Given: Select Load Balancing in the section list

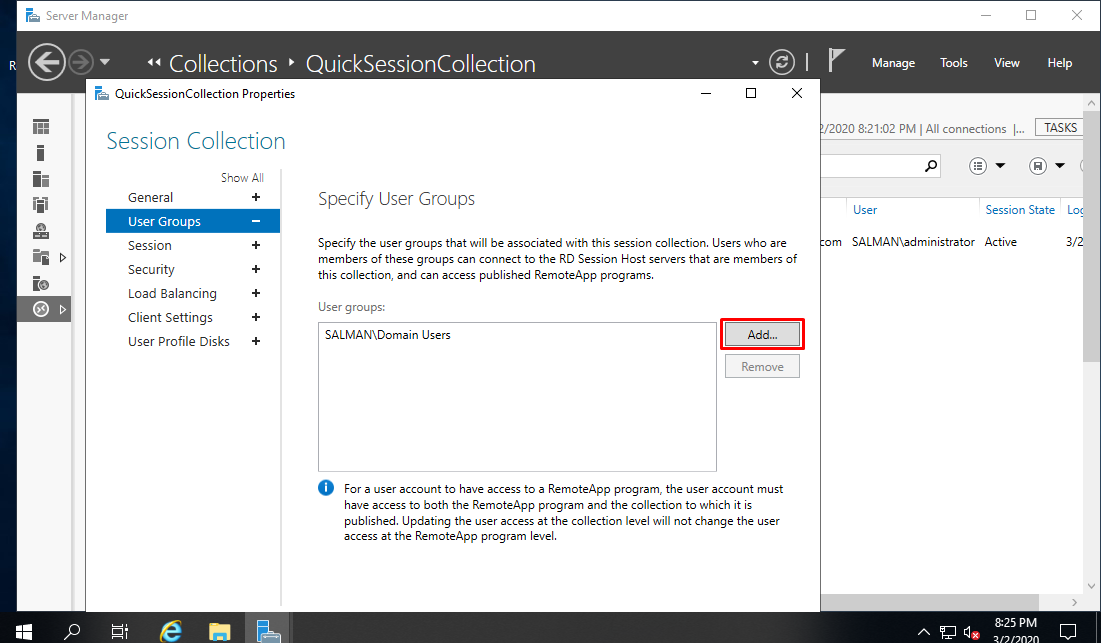Looking at the screenshot, I should [x=172, y=294].
